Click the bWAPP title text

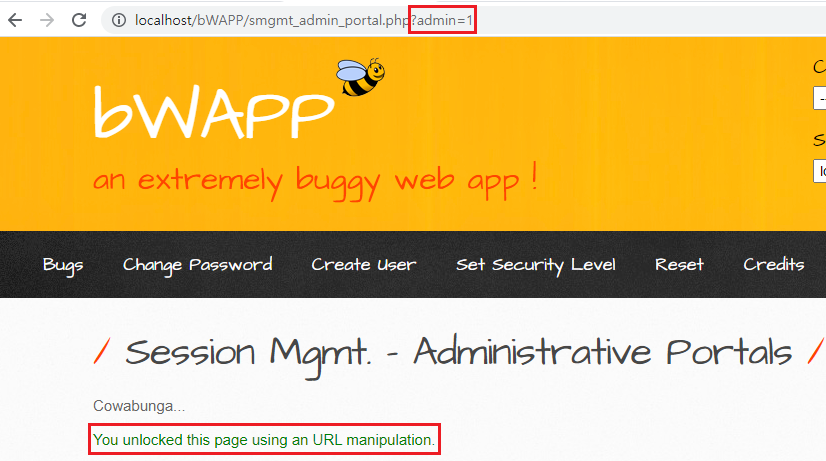(213, 112)
